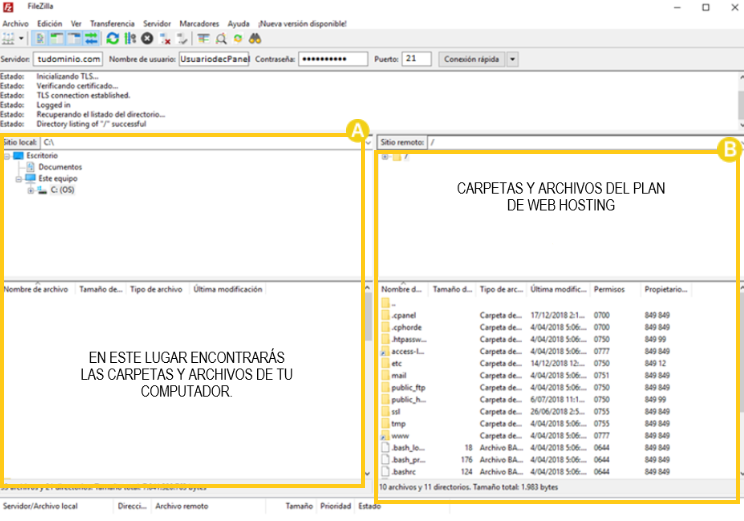744x521 pixels.
Task: Click the Sitio local path field
Action: point(202,142)
